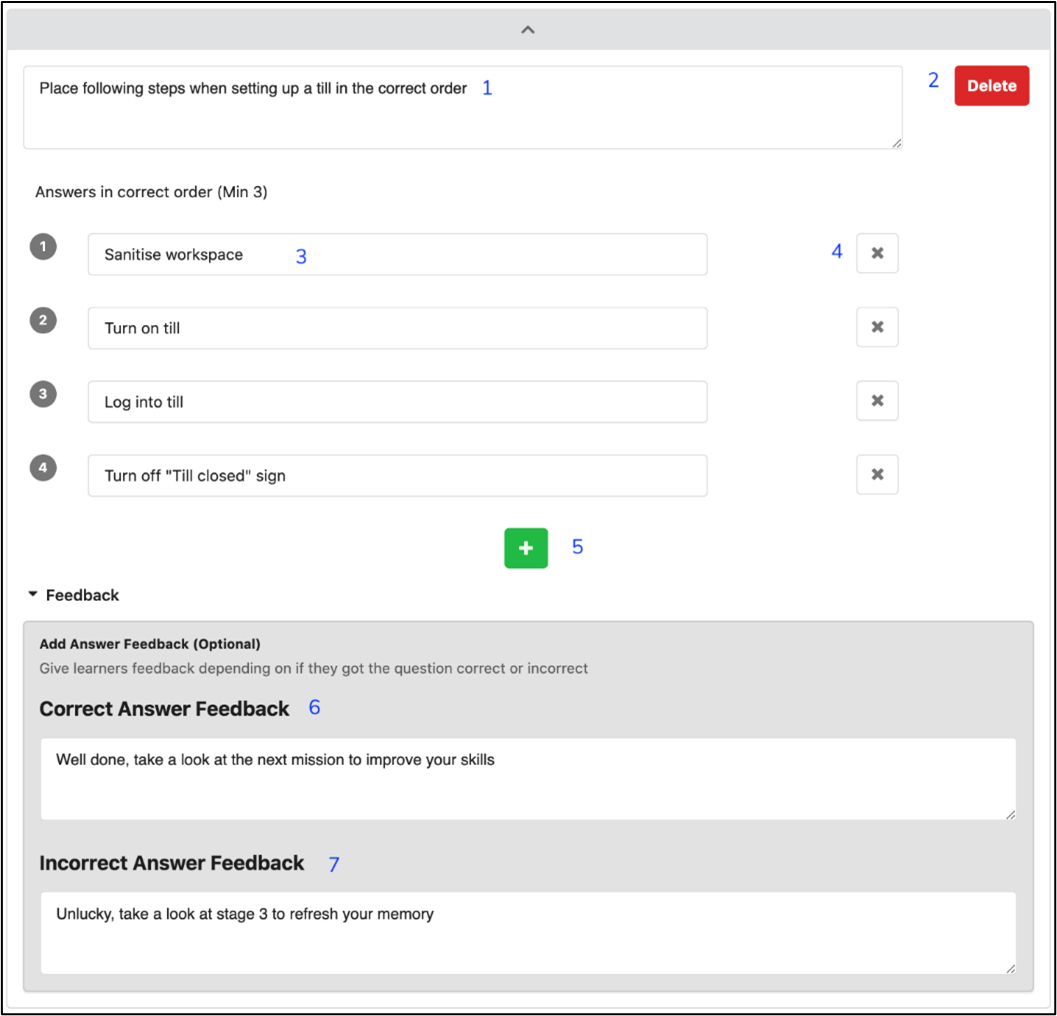This screenshot has height=1016, width=1057.
Task: Click the step 4 number badge
Action: [43, 468]
